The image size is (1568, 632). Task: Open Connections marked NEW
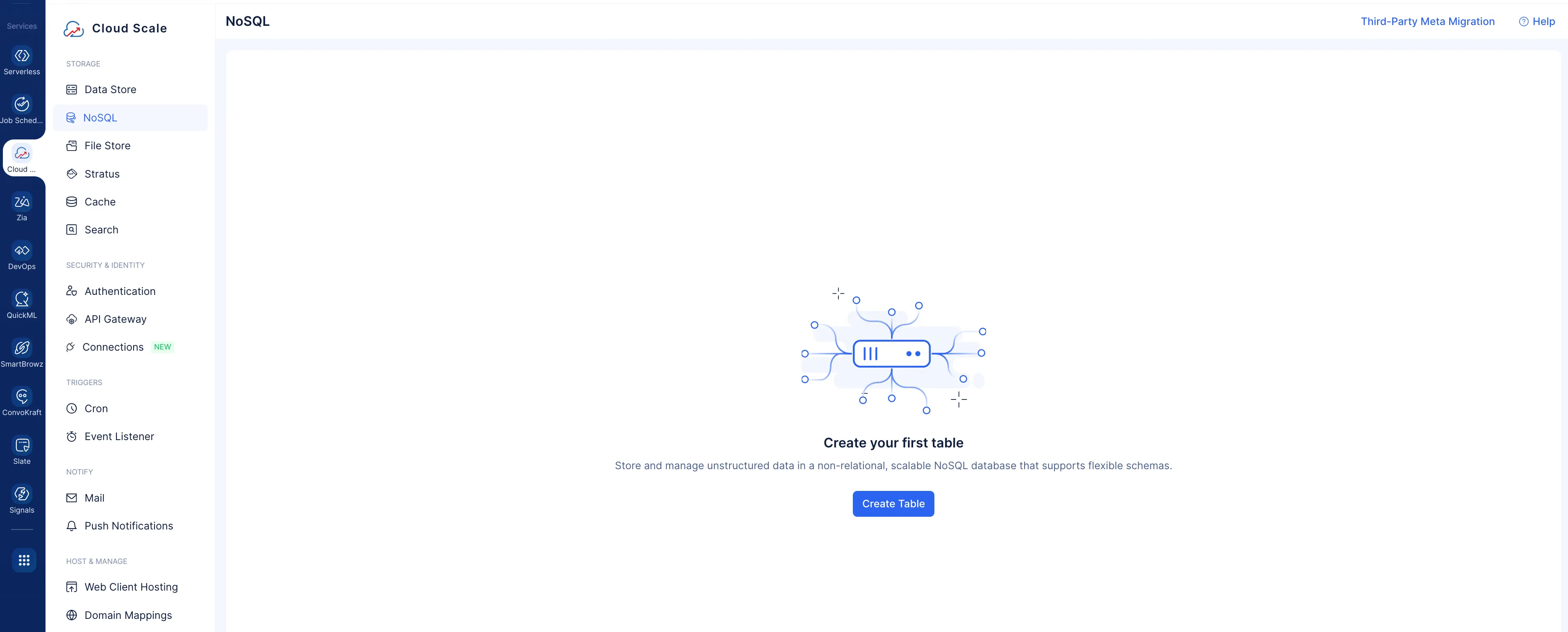point(113,347)
